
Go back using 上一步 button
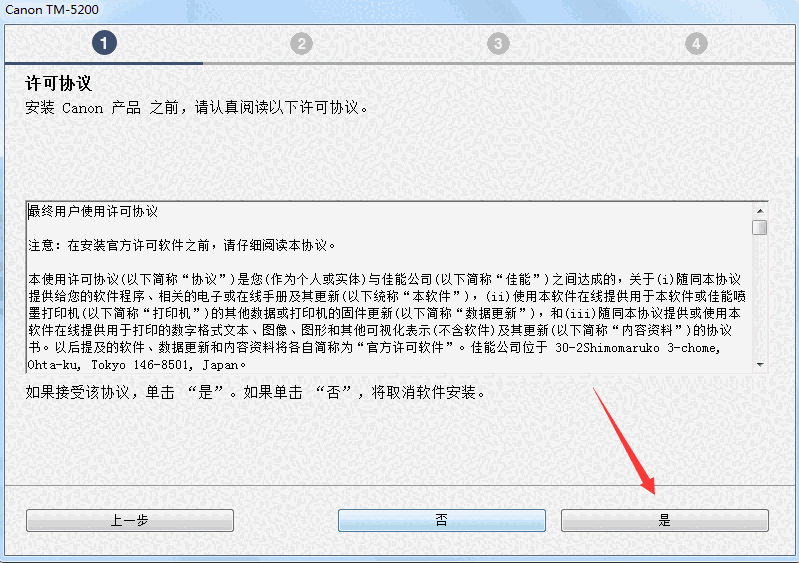tap(130, 520)
